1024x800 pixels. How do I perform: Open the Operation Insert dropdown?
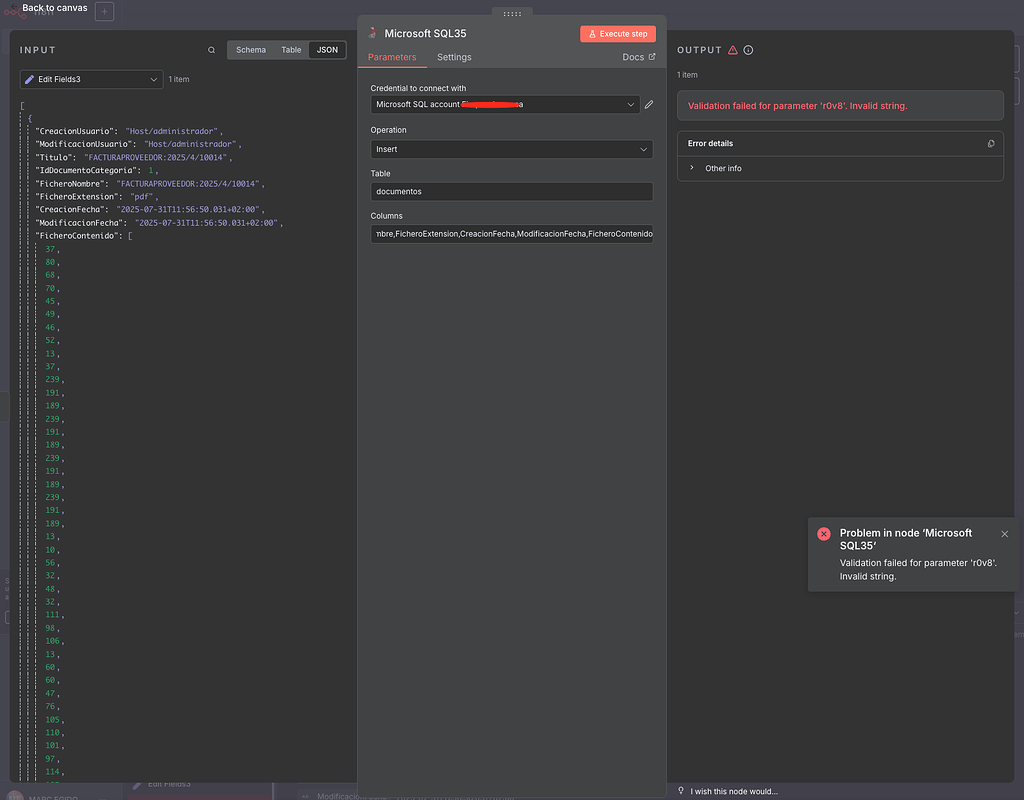pyautogui.click(x=511, y=149)
